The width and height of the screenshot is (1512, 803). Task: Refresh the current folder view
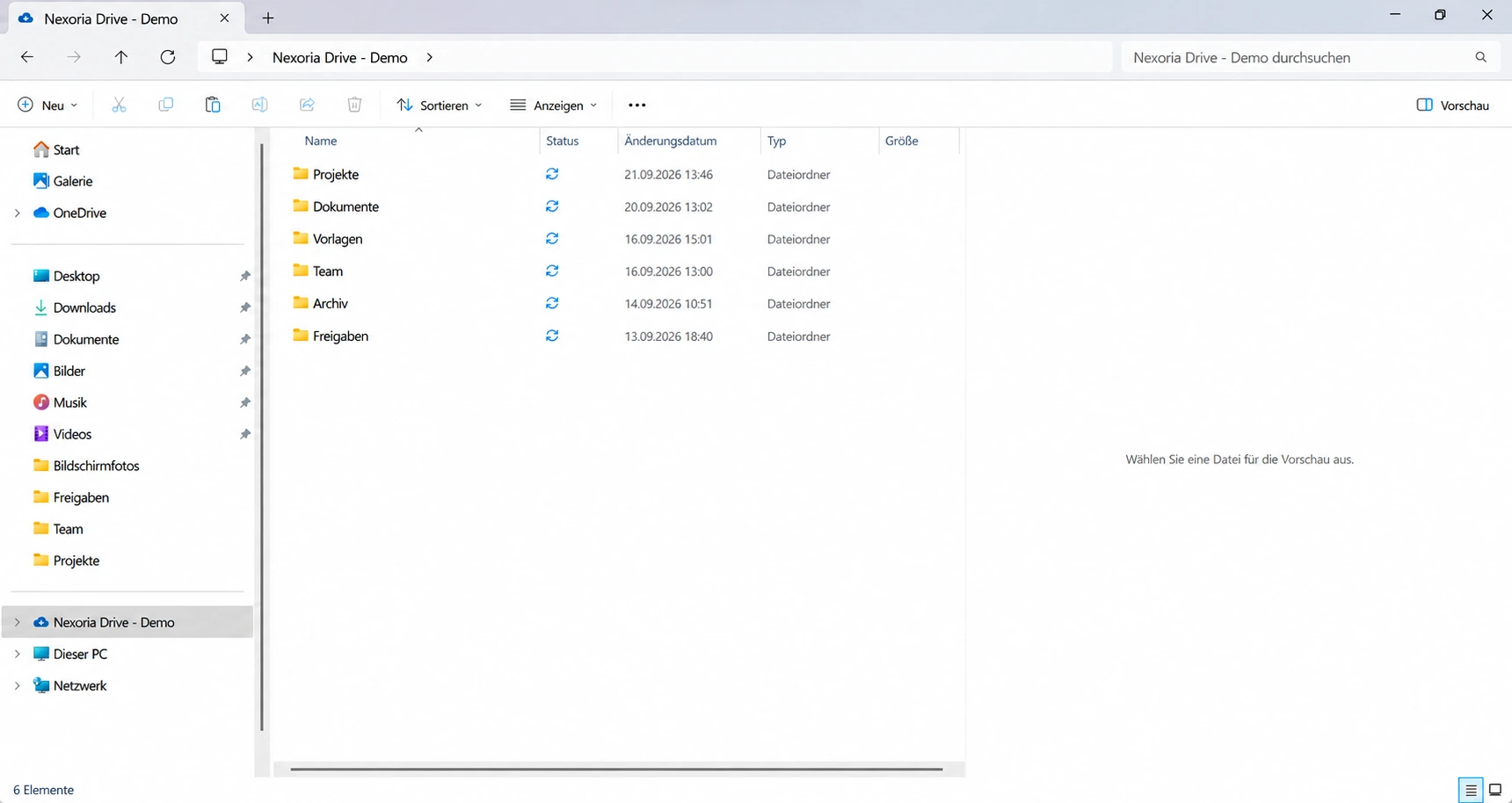tap(168, 57)
